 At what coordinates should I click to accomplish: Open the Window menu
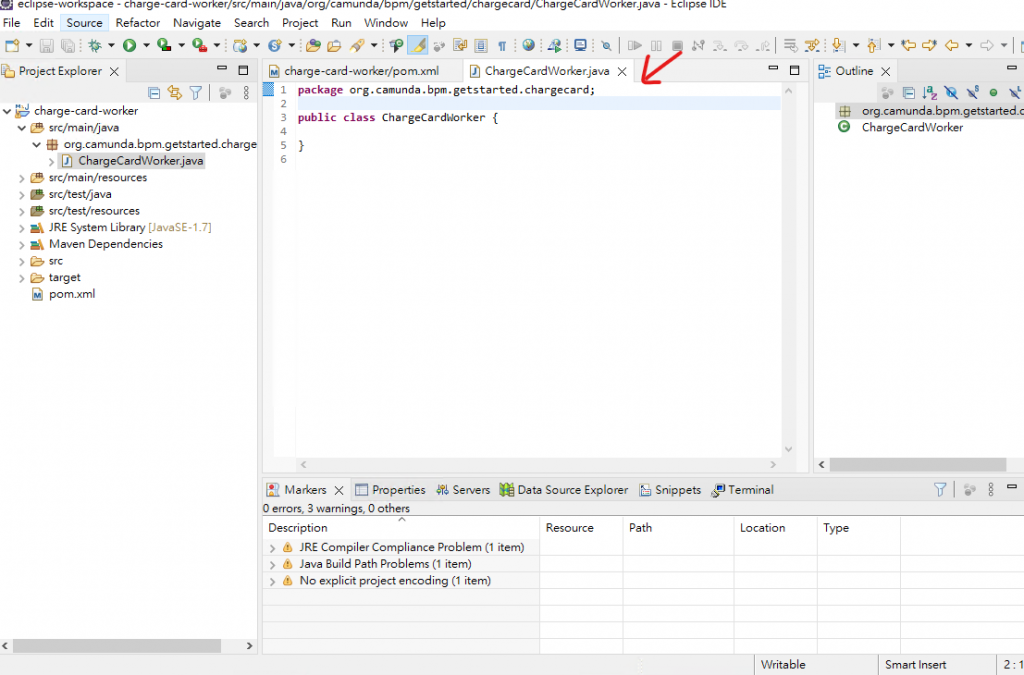click(386, 23)
